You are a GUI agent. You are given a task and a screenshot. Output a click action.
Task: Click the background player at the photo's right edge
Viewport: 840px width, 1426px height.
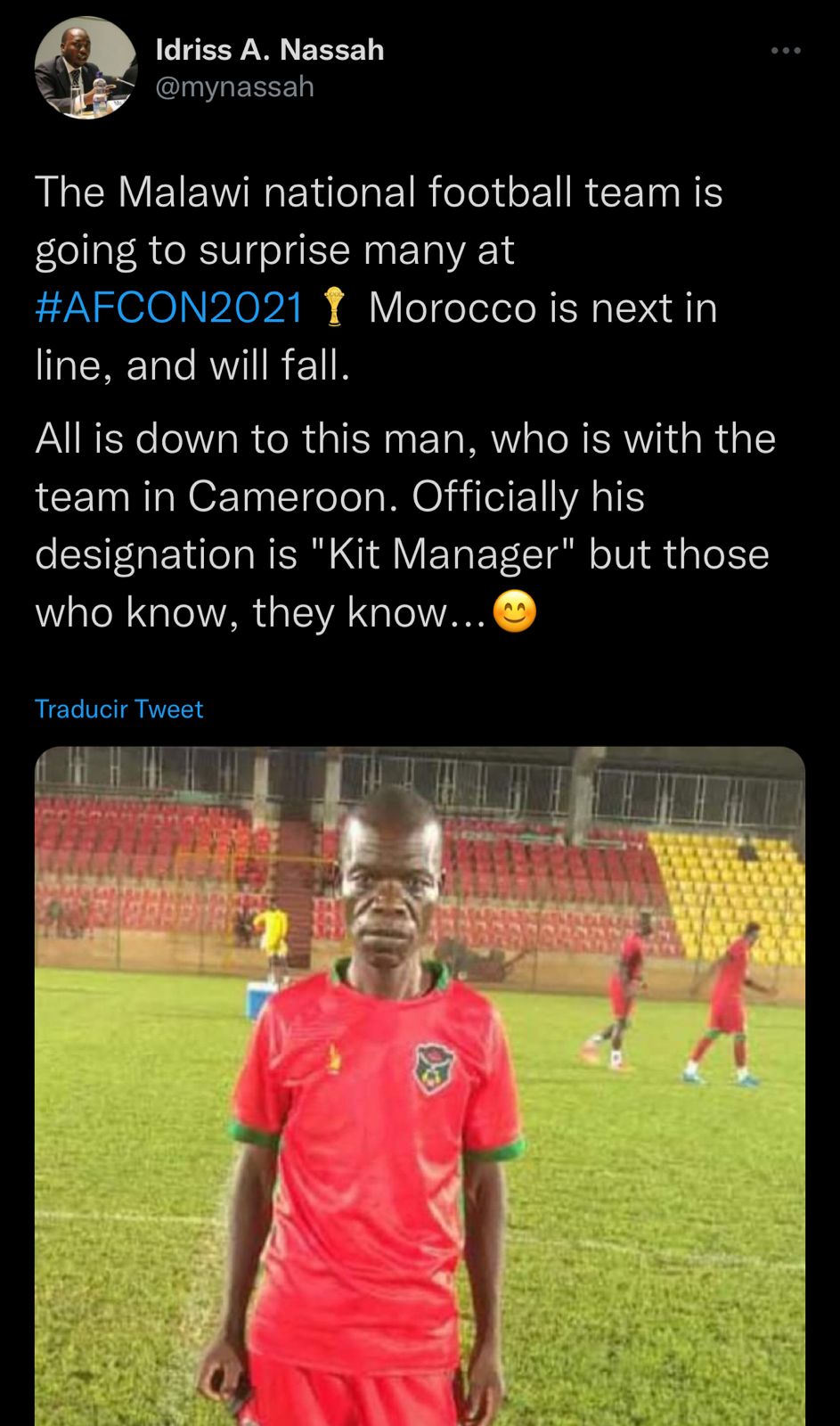[730, 1003]
